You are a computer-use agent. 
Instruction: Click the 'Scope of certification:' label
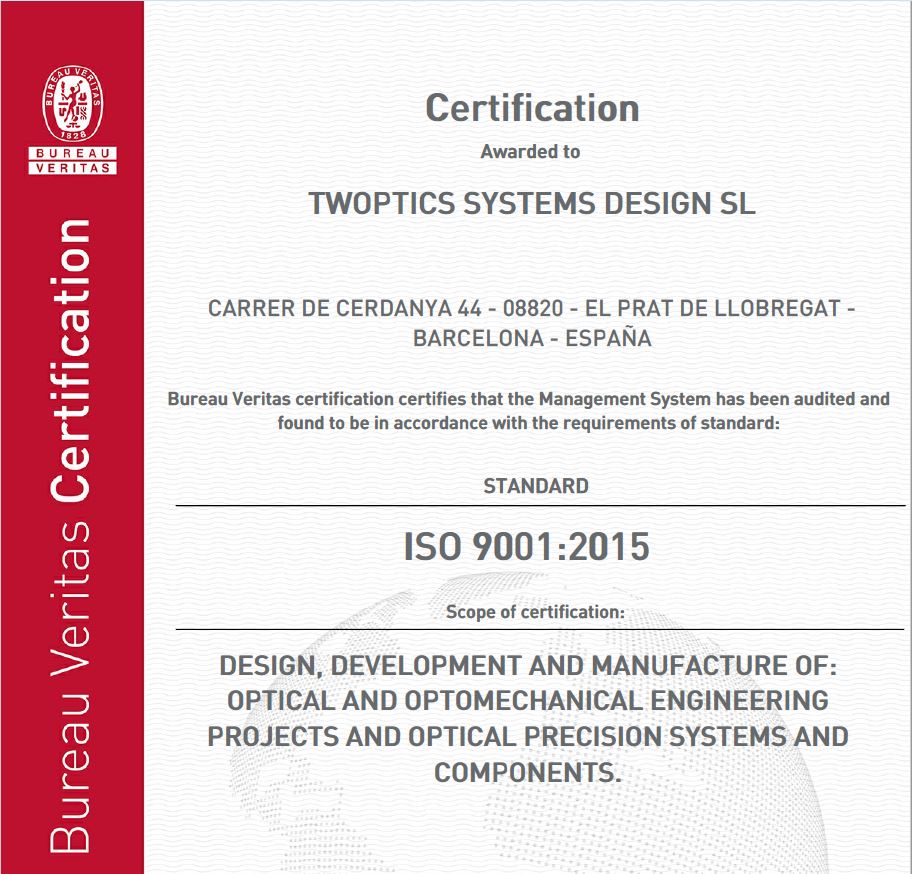535,612
